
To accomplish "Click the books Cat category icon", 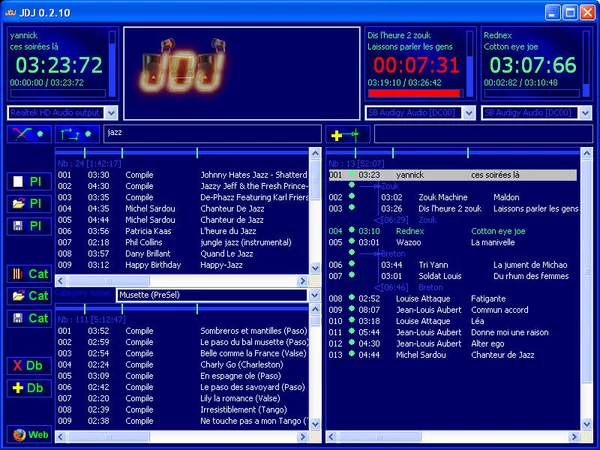I will click(29, 274).
